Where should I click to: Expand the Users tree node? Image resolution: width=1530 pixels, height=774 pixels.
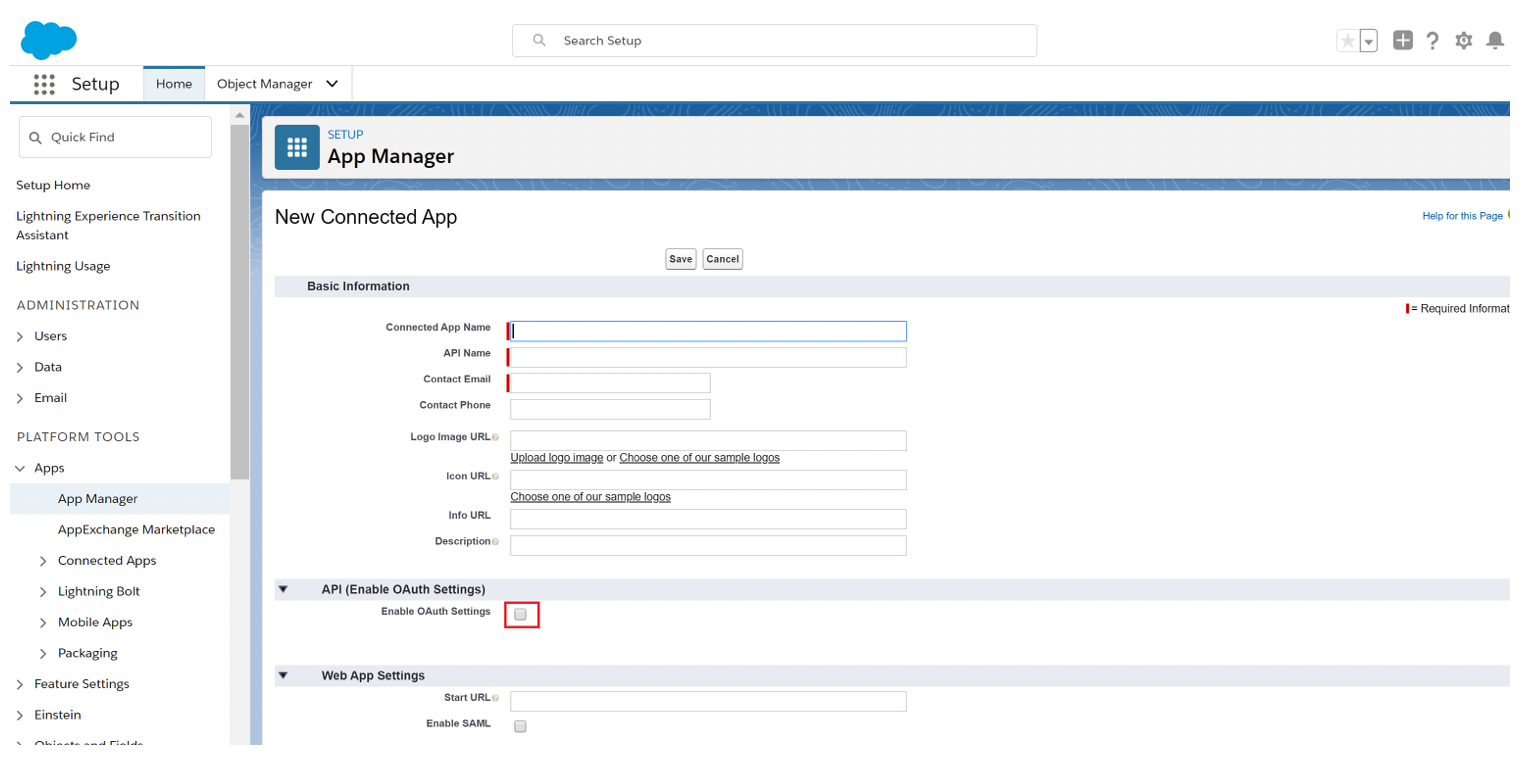tap(20, 337)
